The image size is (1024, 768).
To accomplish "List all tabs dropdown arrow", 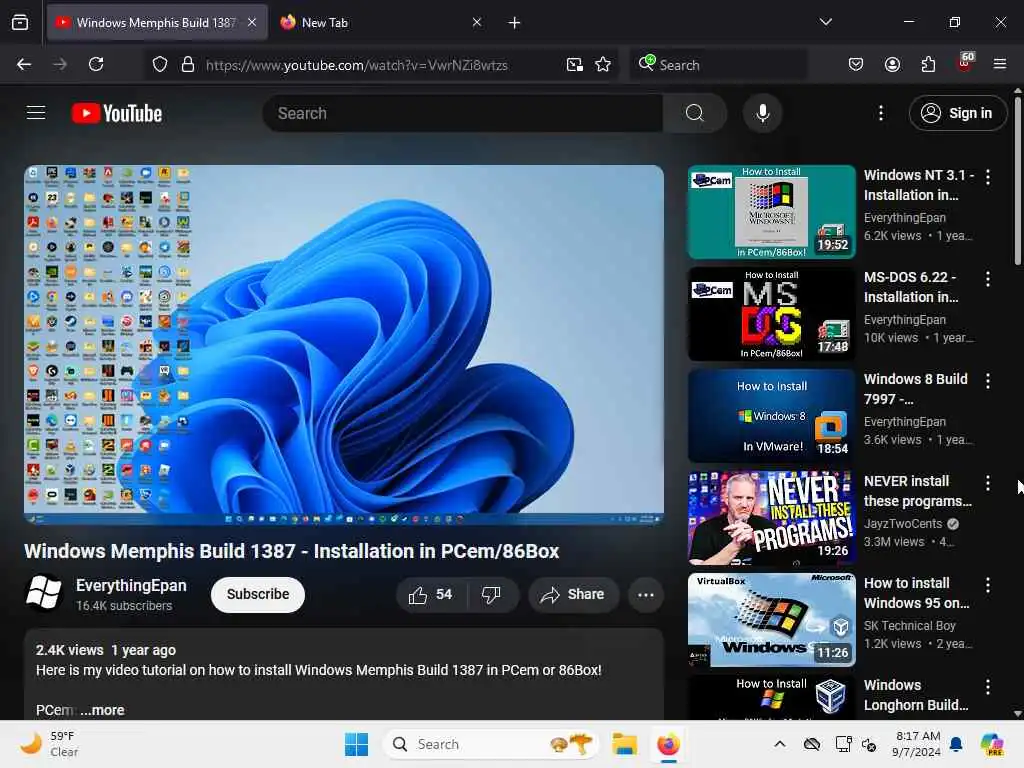I will [825, 22].
